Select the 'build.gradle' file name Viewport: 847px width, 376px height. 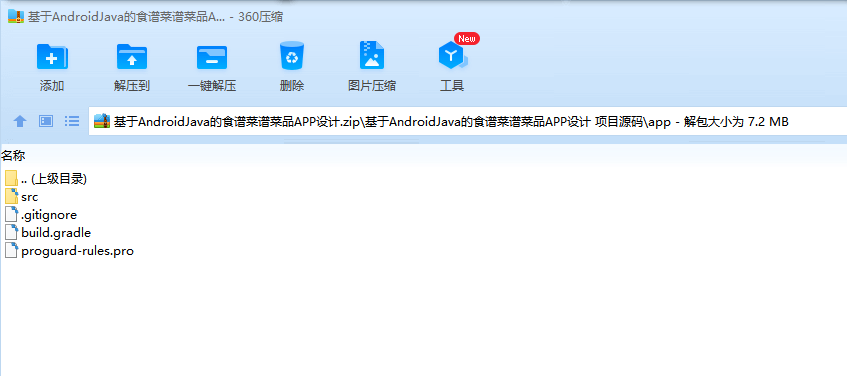click(56, 233)
